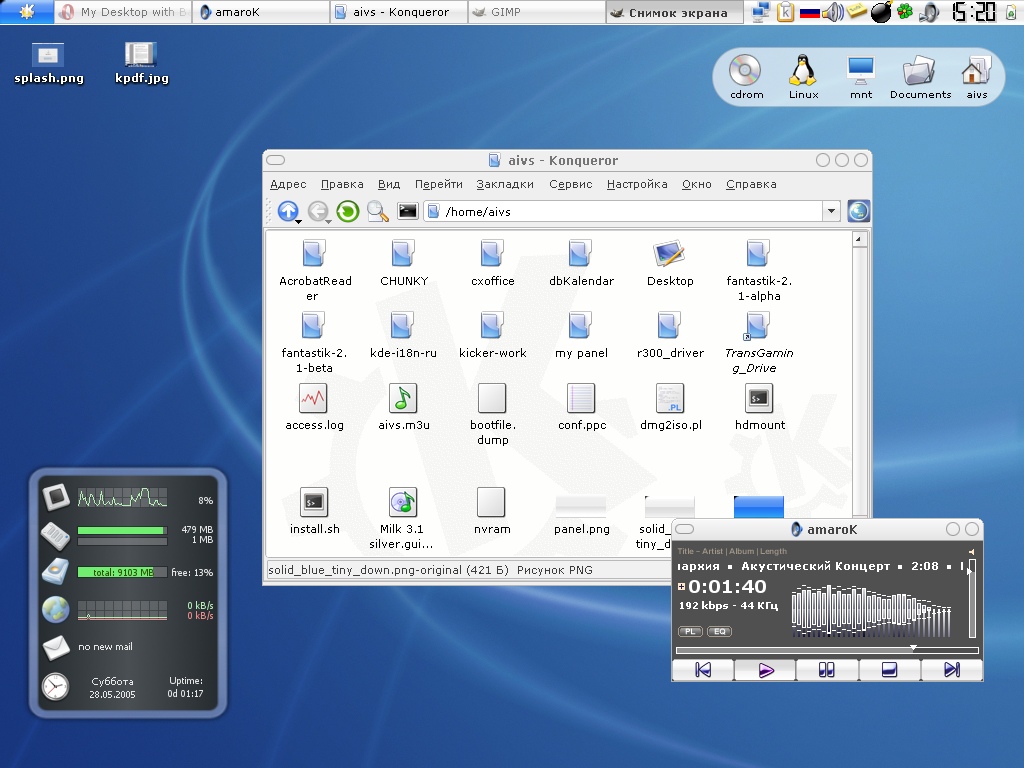Viewport: 1024px width, 768px height.
Task: Open the Вид menu
Action: [x=389, y=184]
